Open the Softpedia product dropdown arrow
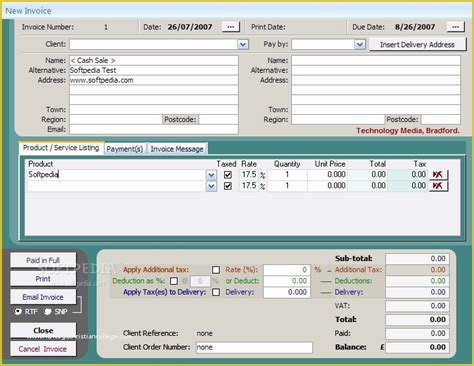The height and width of the screenshot is (366, 474). point(211,175)
